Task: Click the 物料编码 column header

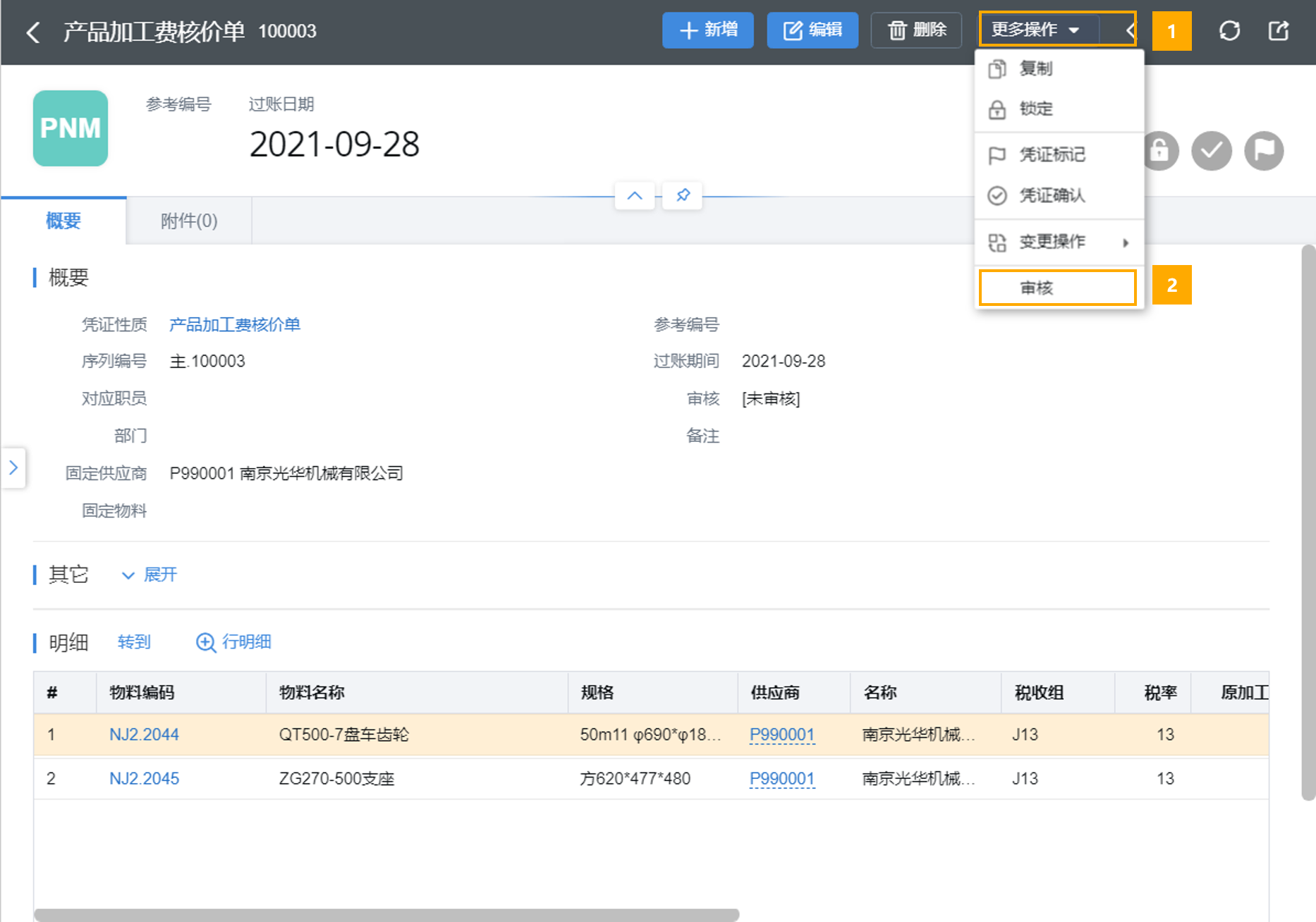Action: (181, 692)
